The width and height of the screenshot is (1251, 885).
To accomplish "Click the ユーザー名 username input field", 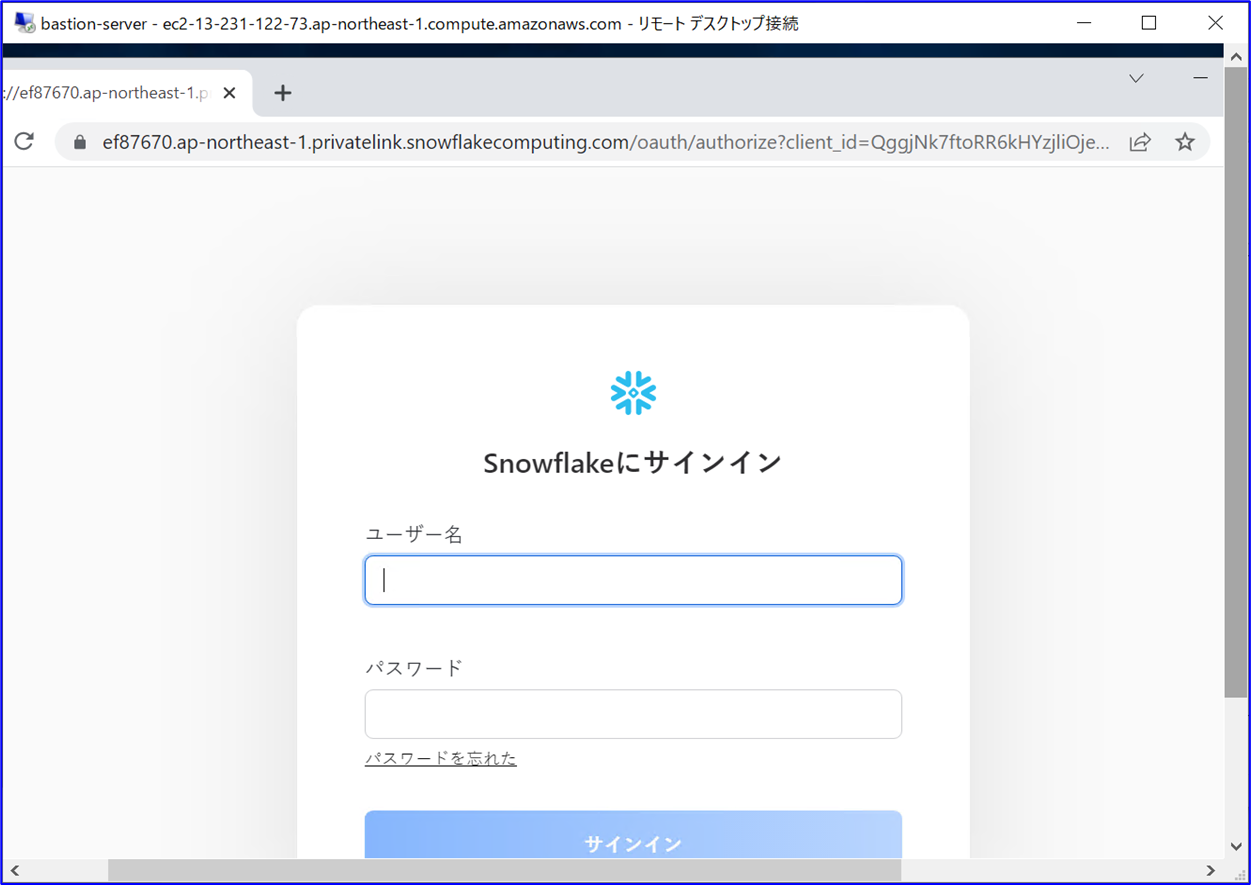I will [632, 580].
